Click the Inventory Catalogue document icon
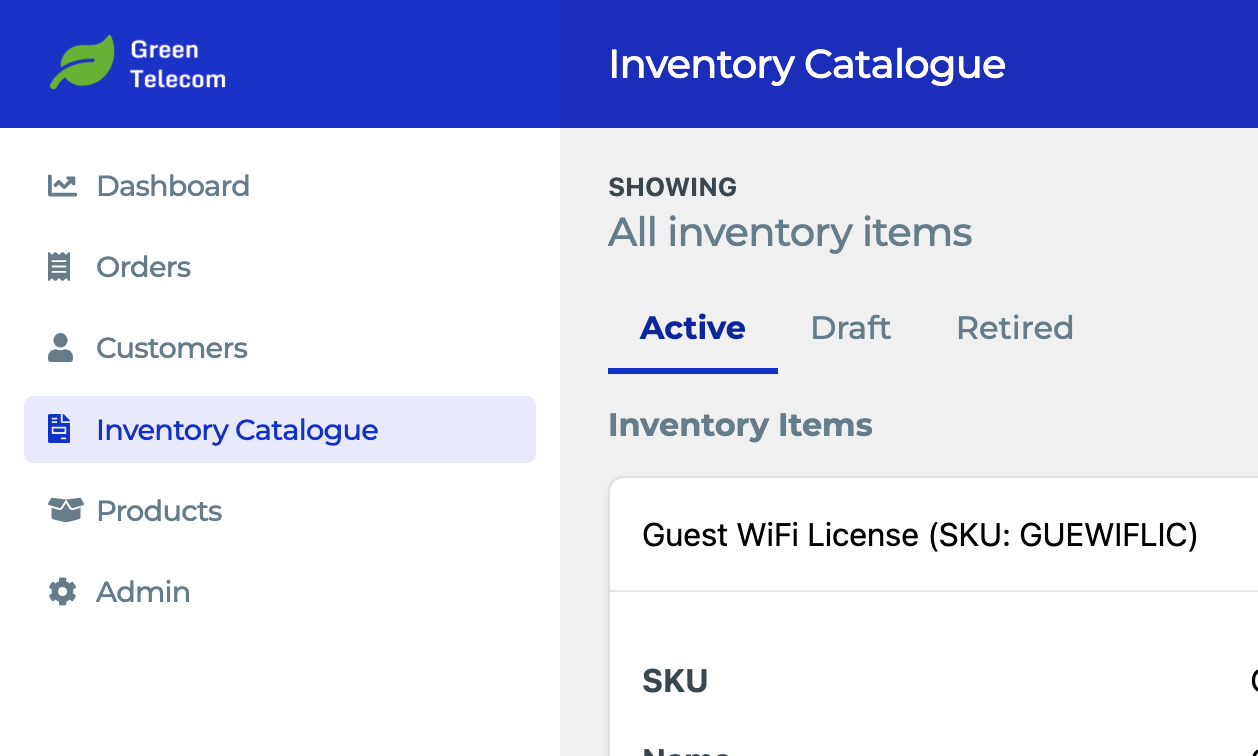Image resolution: width=1258 pixels, height=756 pixels. pos(60,429)
